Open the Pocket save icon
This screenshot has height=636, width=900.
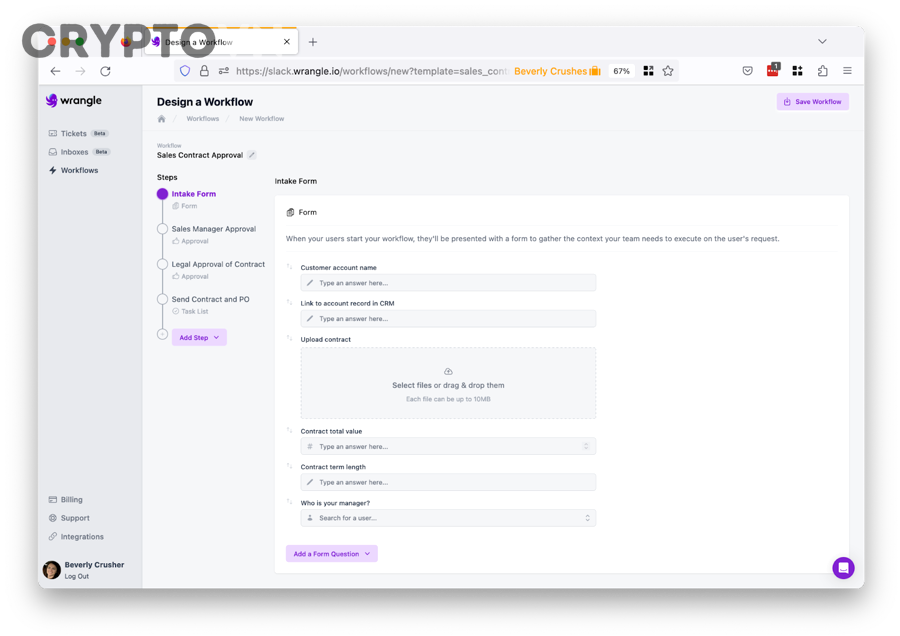(747, 71)
